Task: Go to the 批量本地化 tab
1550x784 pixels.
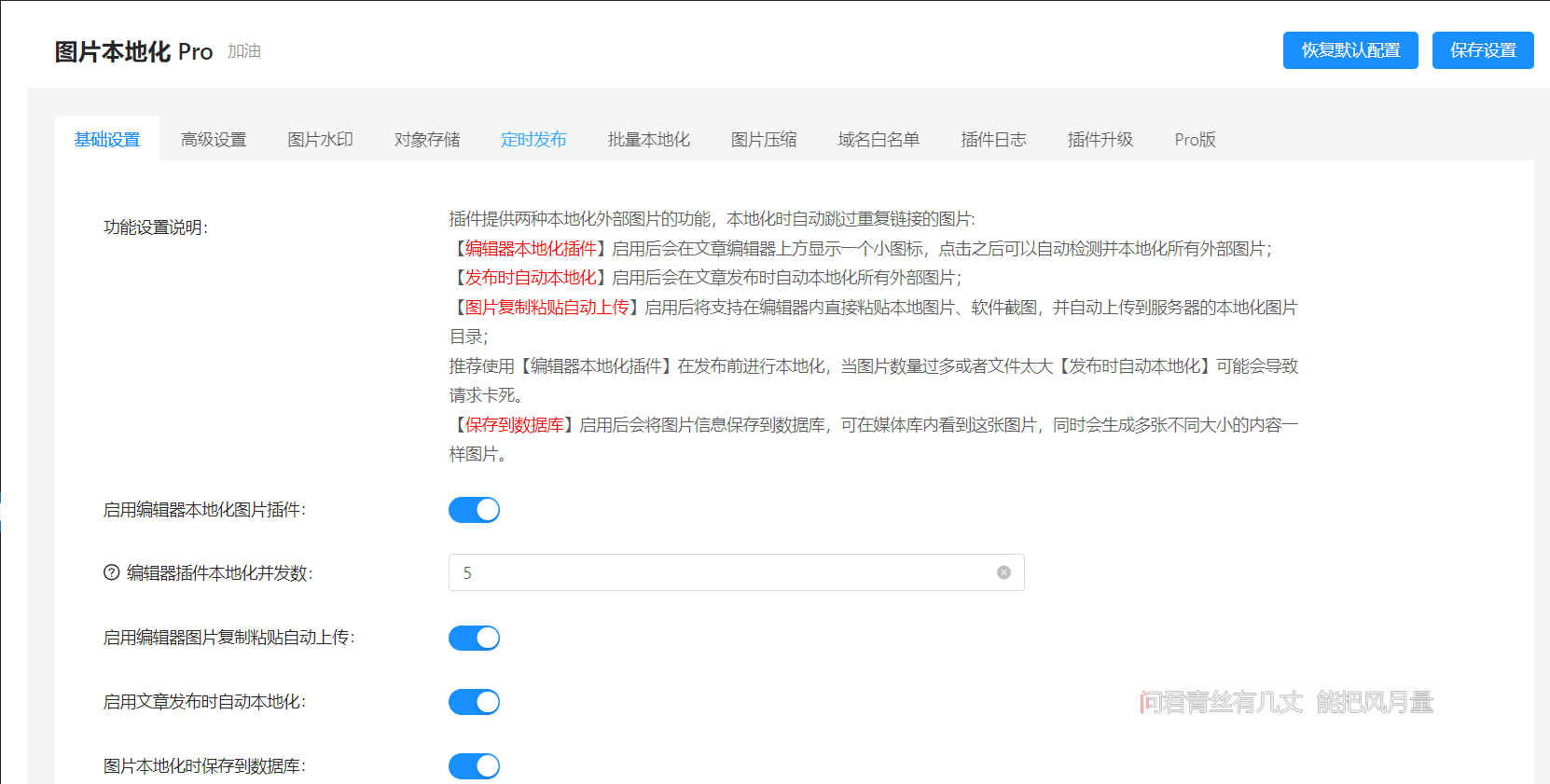Action: point(649,139)
